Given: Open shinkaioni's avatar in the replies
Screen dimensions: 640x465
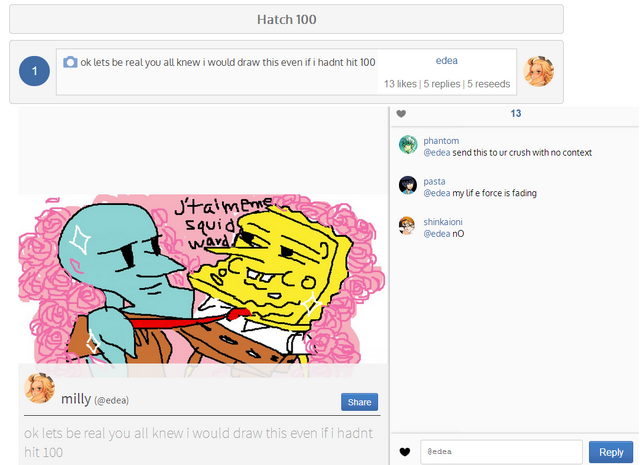Looking at the screenshot, I should [407, 226].
